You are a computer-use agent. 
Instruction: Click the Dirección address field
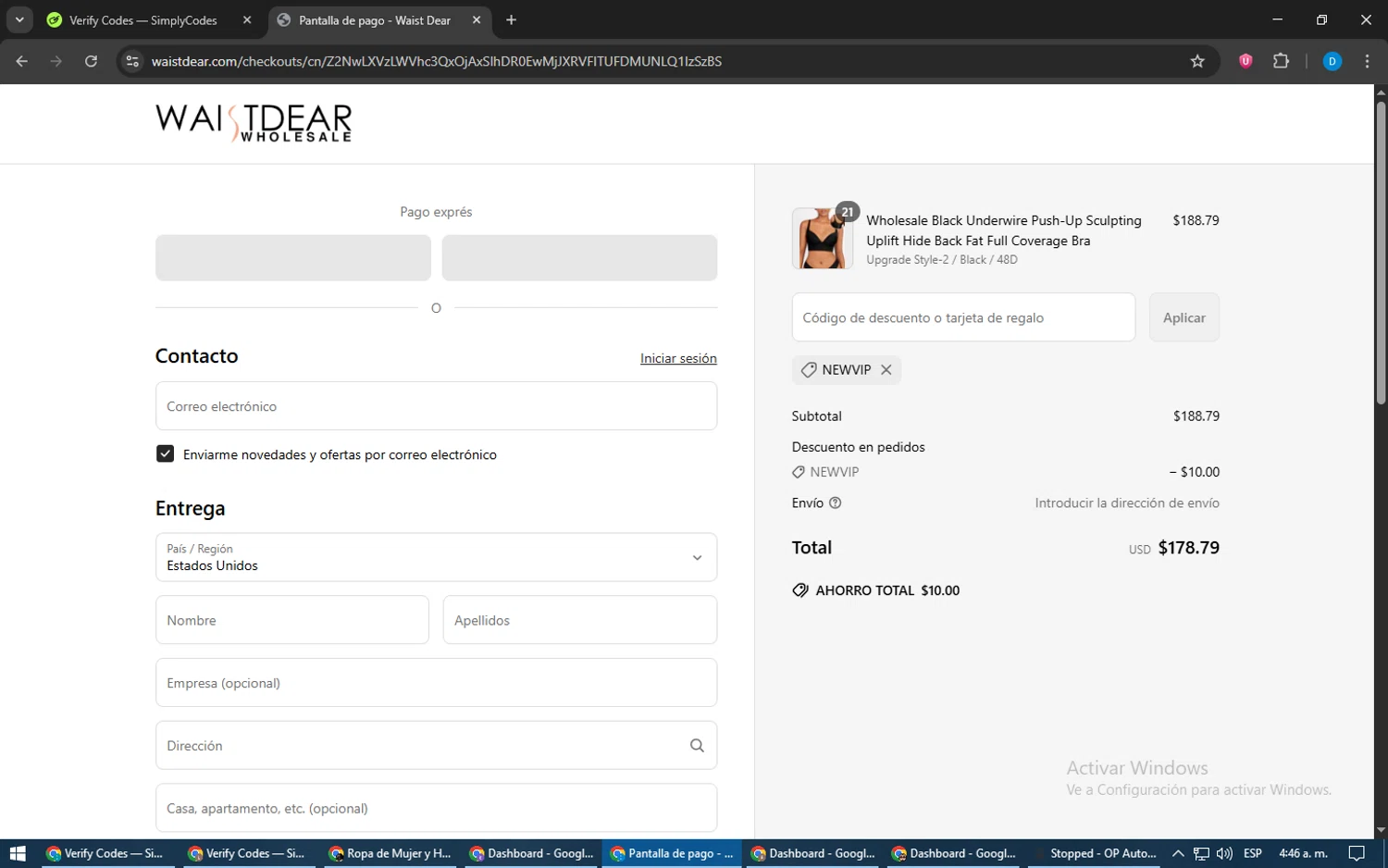(436, 745)
